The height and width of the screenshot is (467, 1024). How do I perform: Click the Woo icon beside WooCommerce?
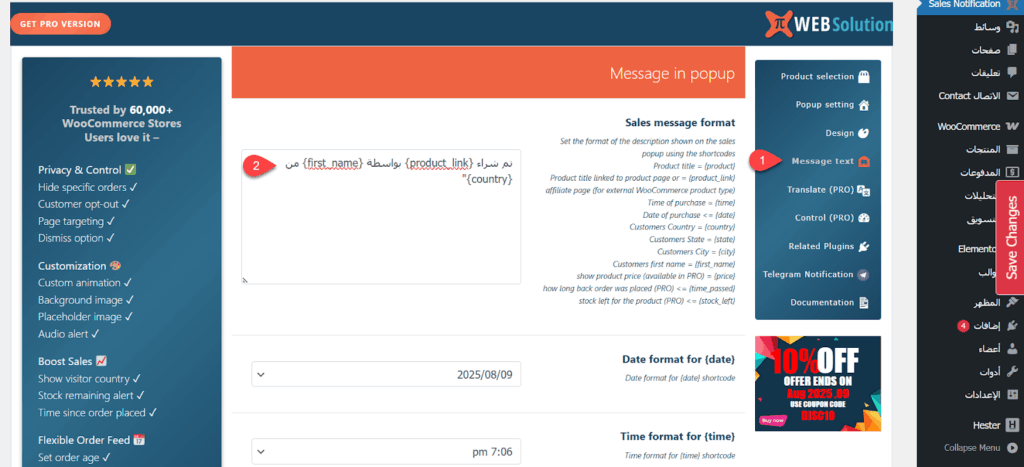click(x=1012, y=126)
